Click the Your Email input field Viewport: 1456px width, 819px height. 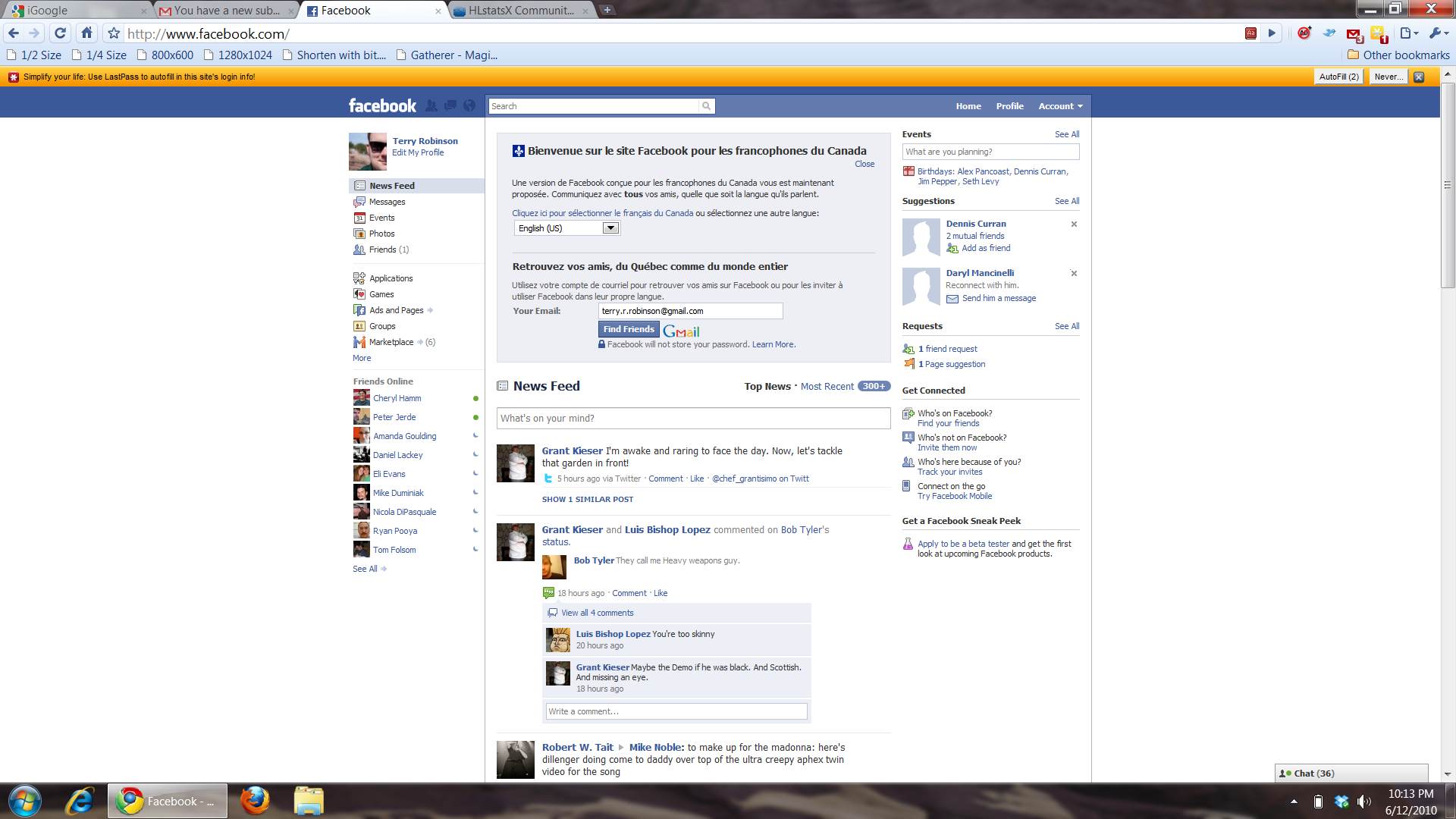pyautogui.click(x=690, y=311)
